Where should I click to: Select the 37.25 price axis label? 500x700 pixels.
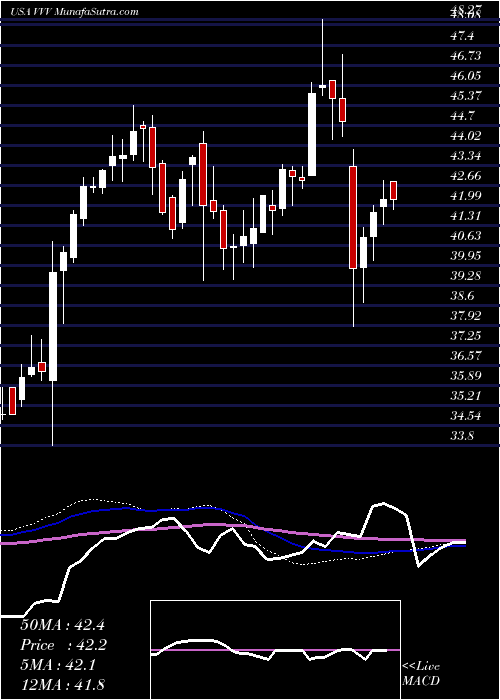click(467, 336)
